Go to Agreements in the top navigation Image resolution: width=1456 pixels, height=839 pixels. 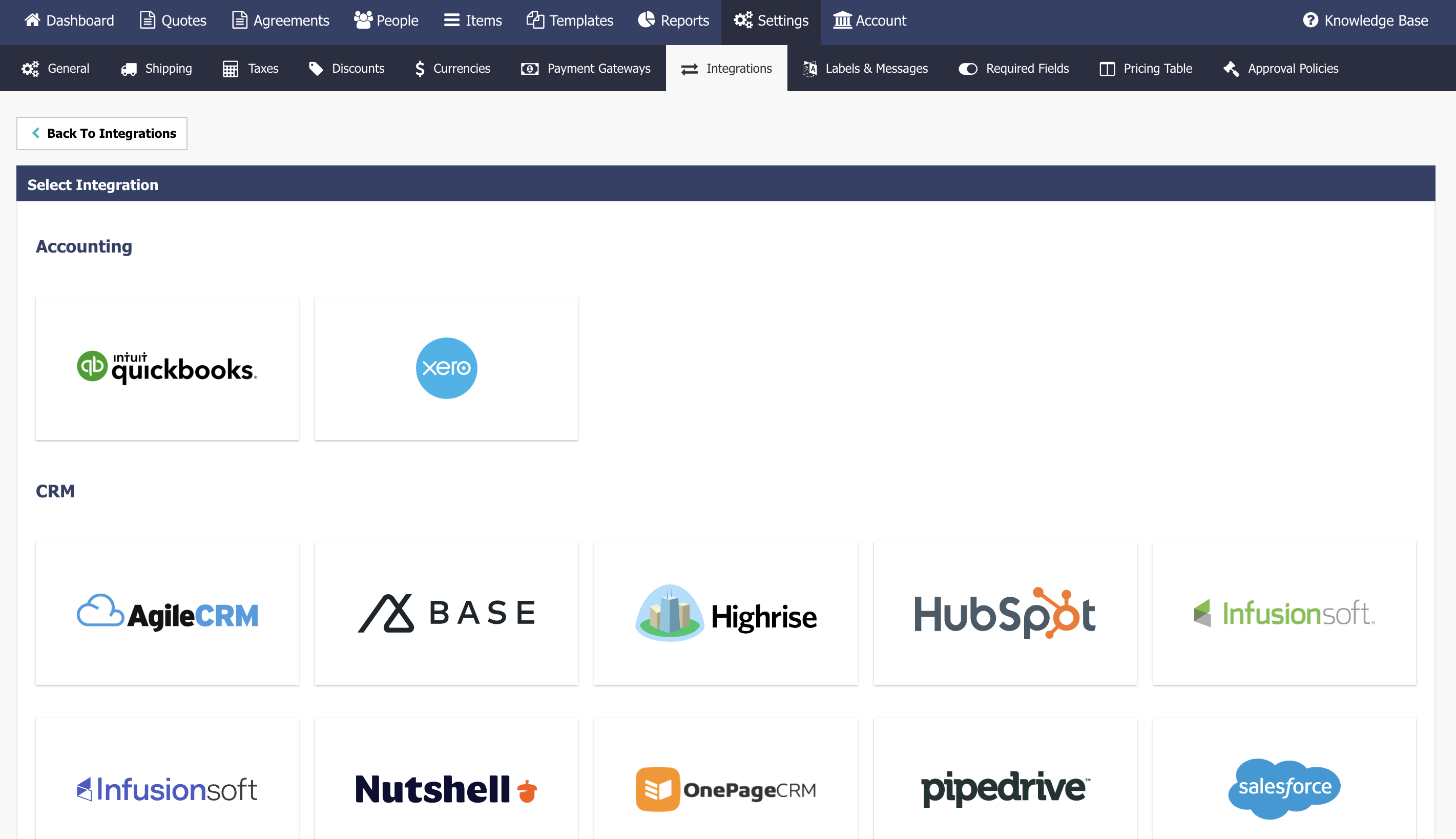[x=281, y=20]
